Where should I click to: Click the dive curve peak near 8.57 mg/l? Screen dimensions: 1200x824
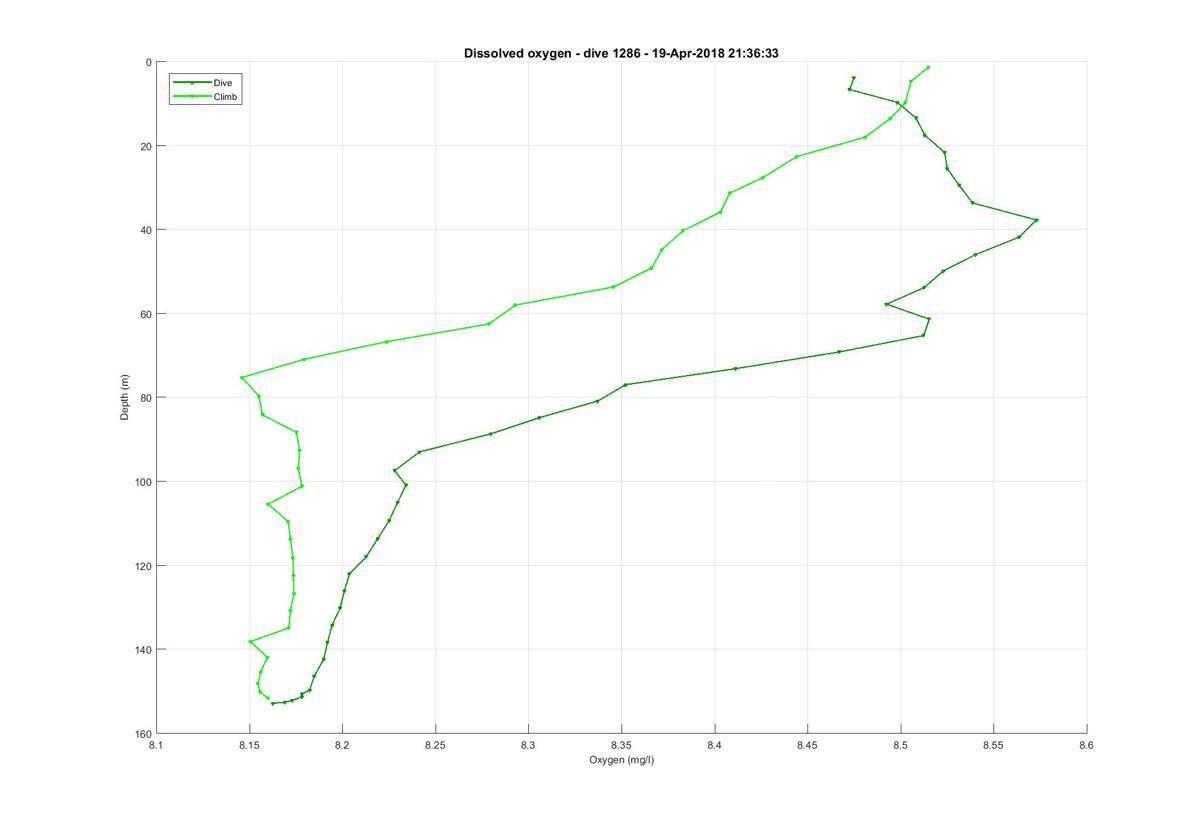coord(1037,220)
